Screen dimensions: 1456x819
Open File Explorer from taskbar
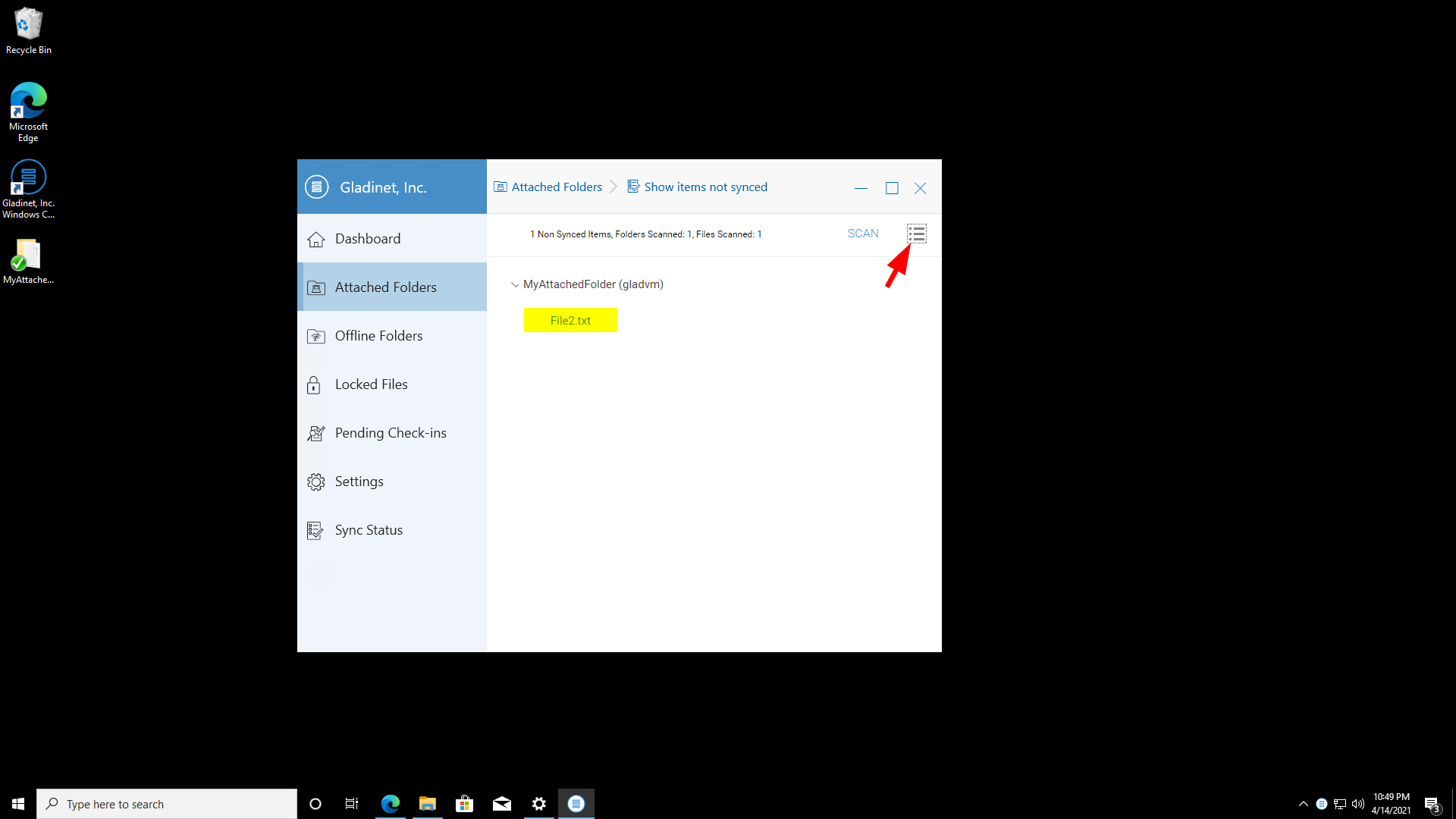(x=428, y=804)
